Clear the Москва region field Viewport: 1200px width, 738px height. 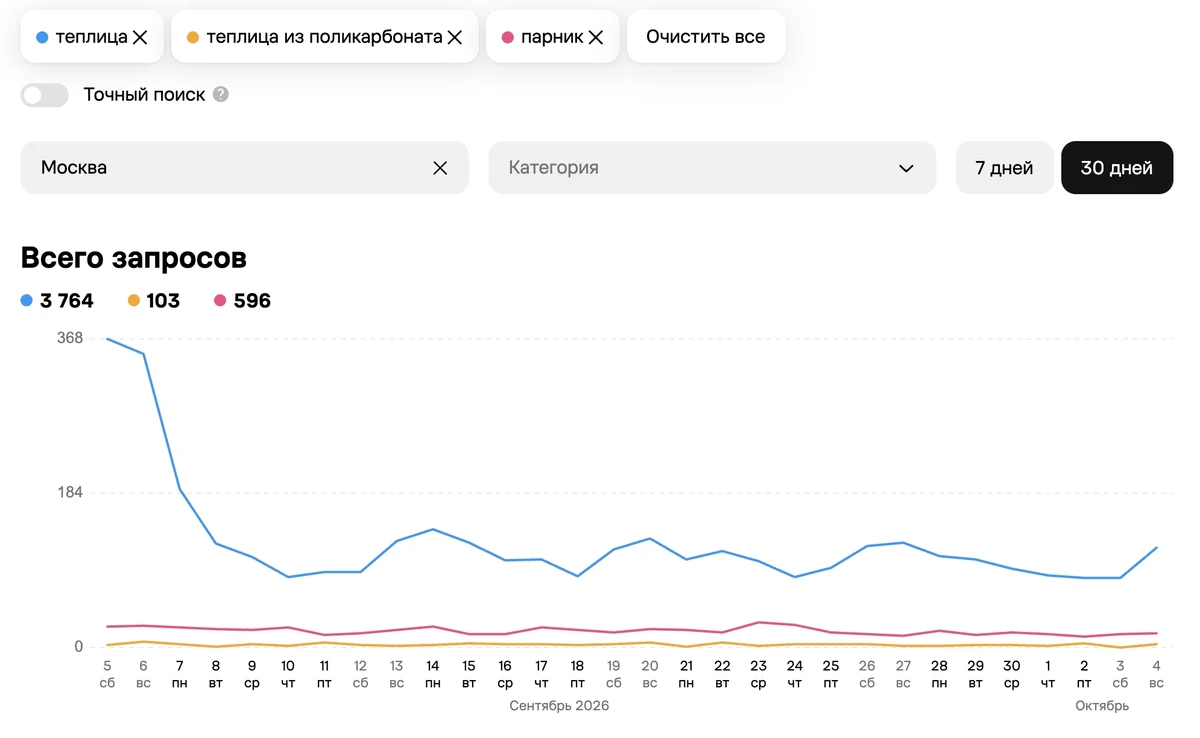[x=440, y=168]
